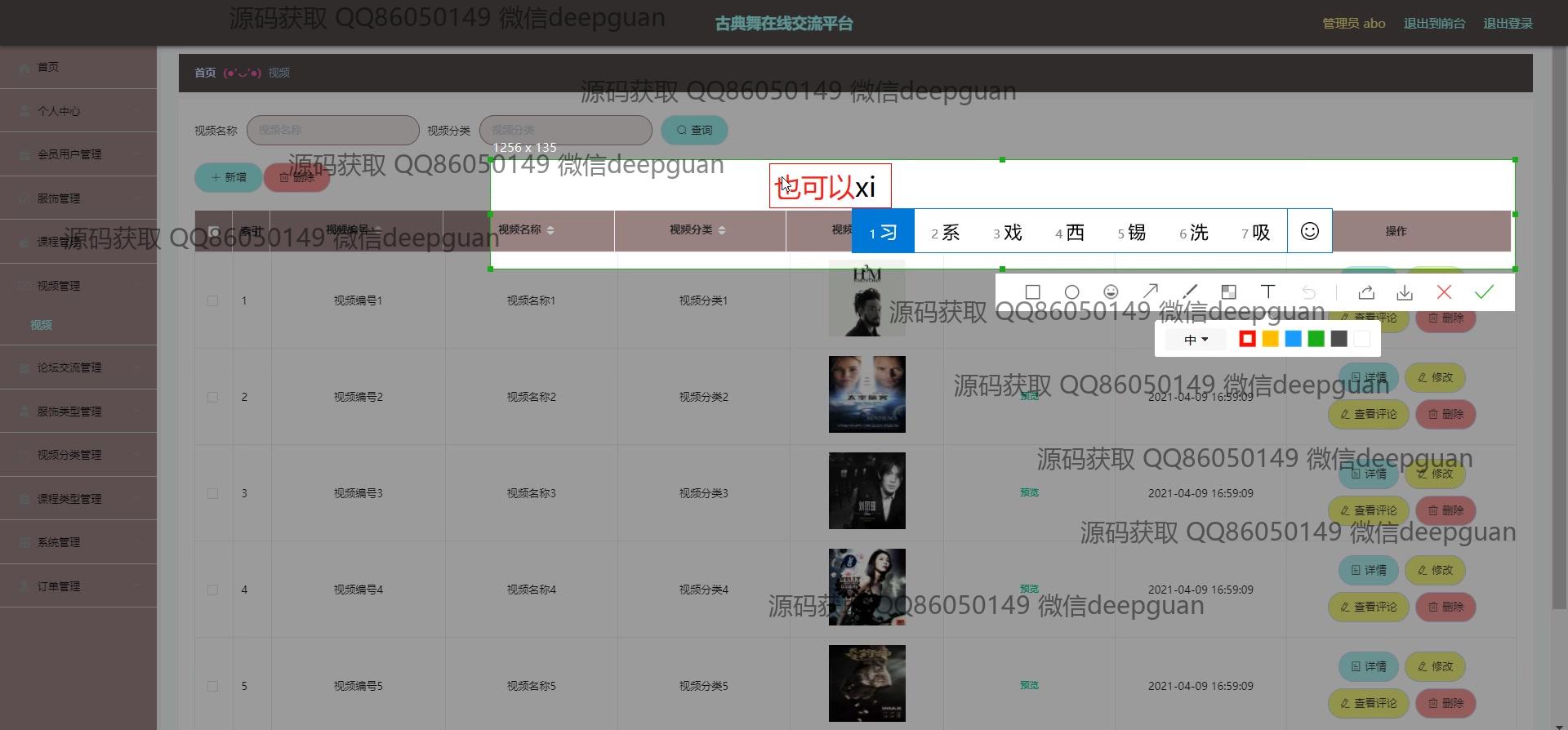Image resolution: width=1568 pixels, height=730 pixels.
Task: Tick the checkbox for row 2
Action: coord(212,397)
